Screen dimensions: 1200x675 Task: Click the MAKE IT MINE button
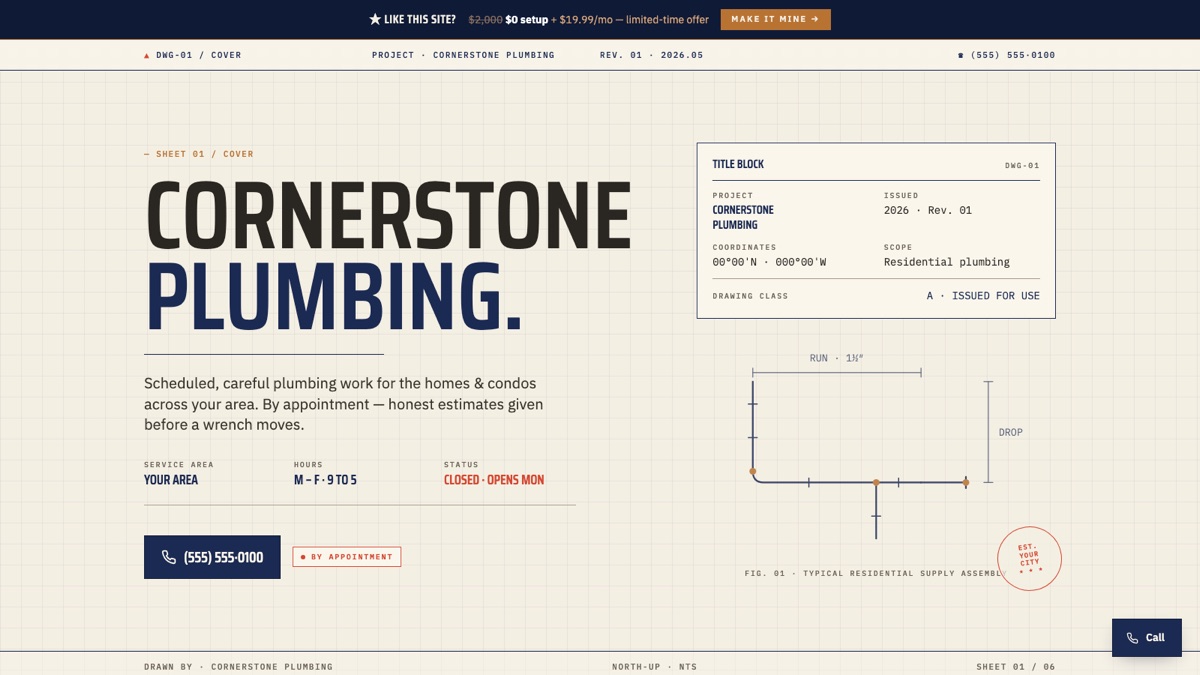775,19
